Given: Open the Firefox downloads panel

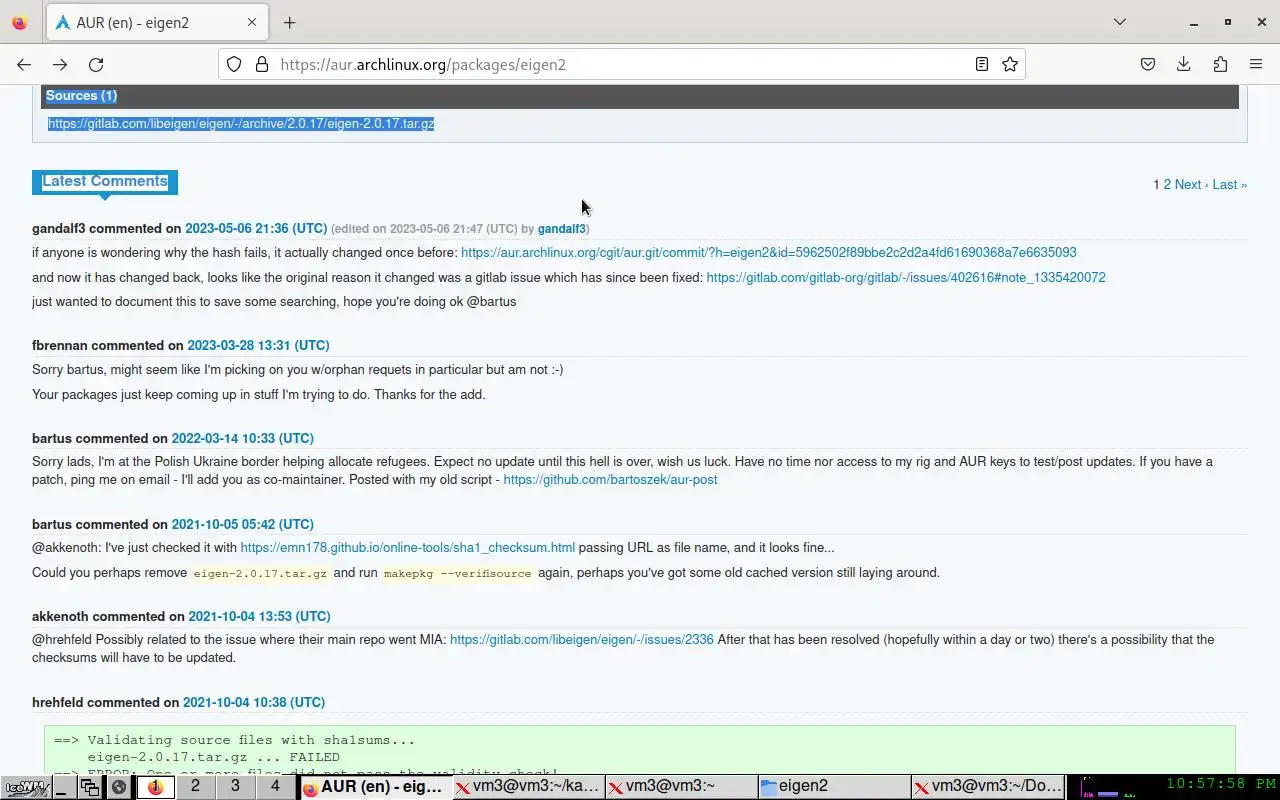Looking at the screenshot, I should (1184, 64).
